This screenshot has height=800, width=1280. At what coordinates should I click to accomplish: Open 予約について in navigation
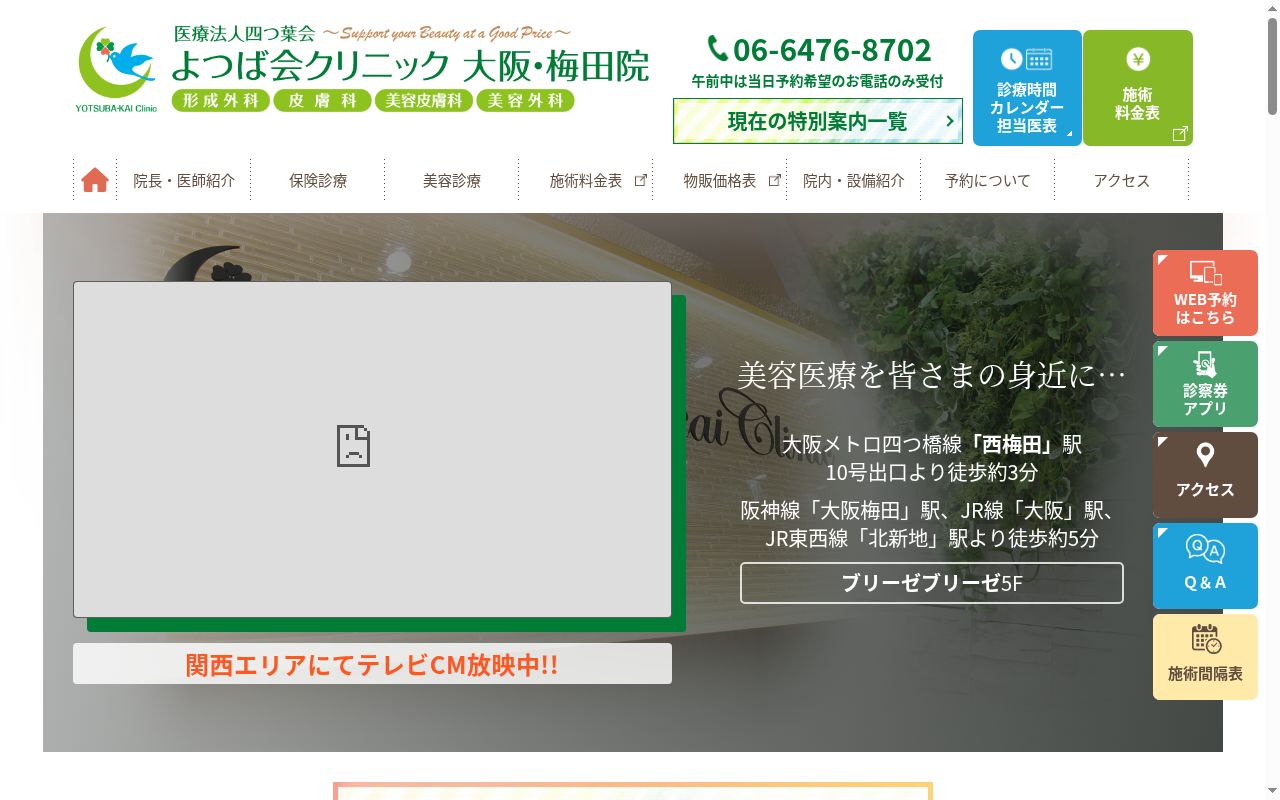coord(988,180)
